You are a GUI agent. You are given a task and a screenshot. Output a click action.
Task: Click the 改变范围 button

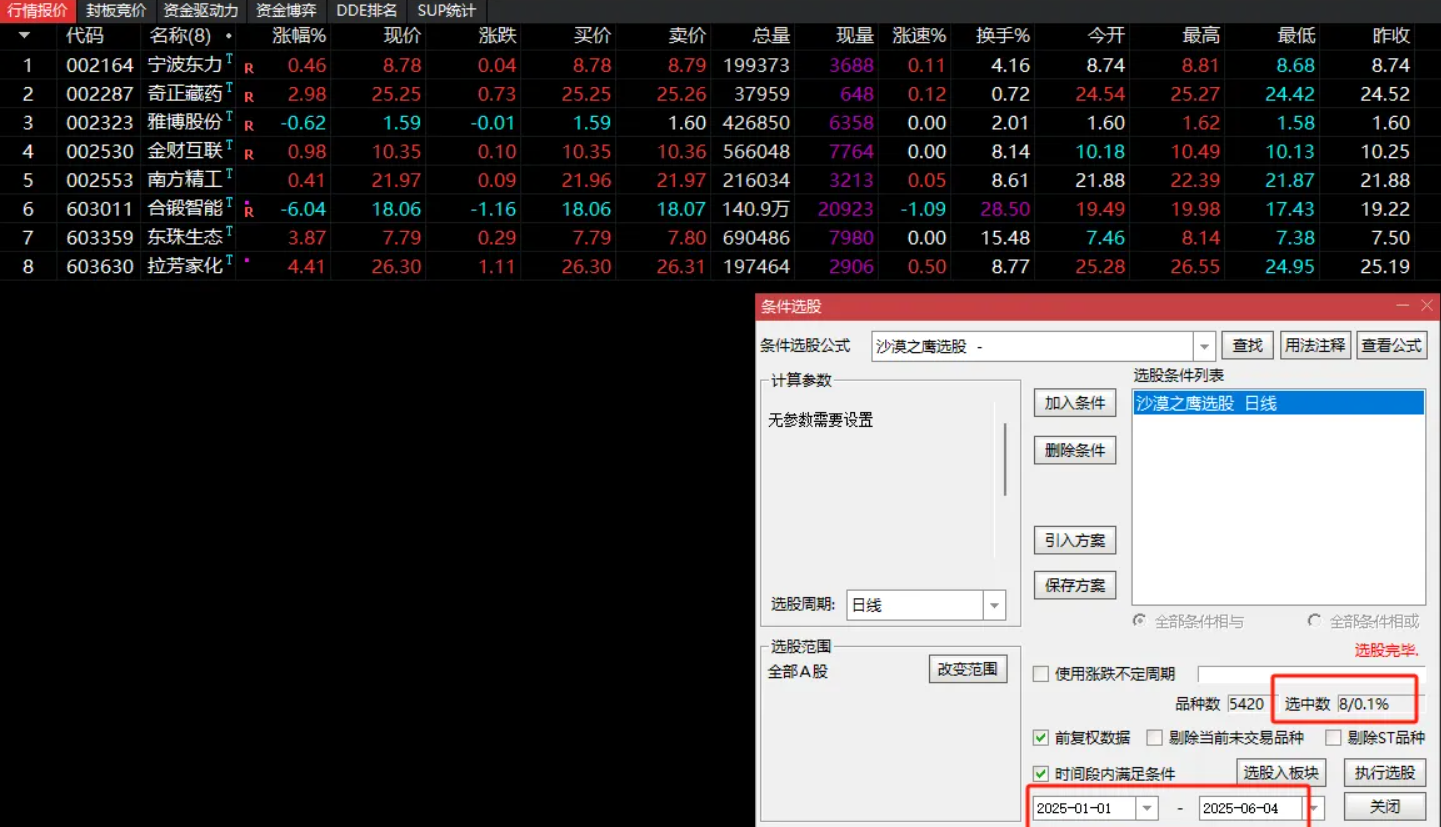click(967, 669)
